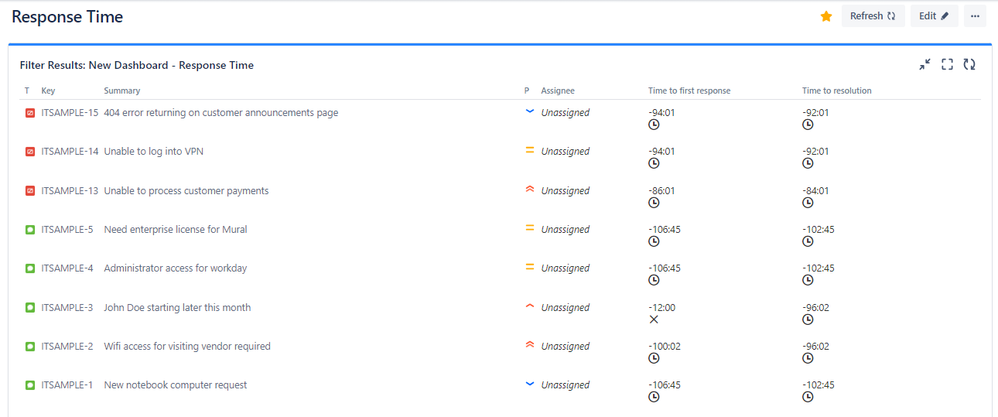The image size is (998, 417).
Task: Select the -100:02 first response value
Action: click(664, 346)
